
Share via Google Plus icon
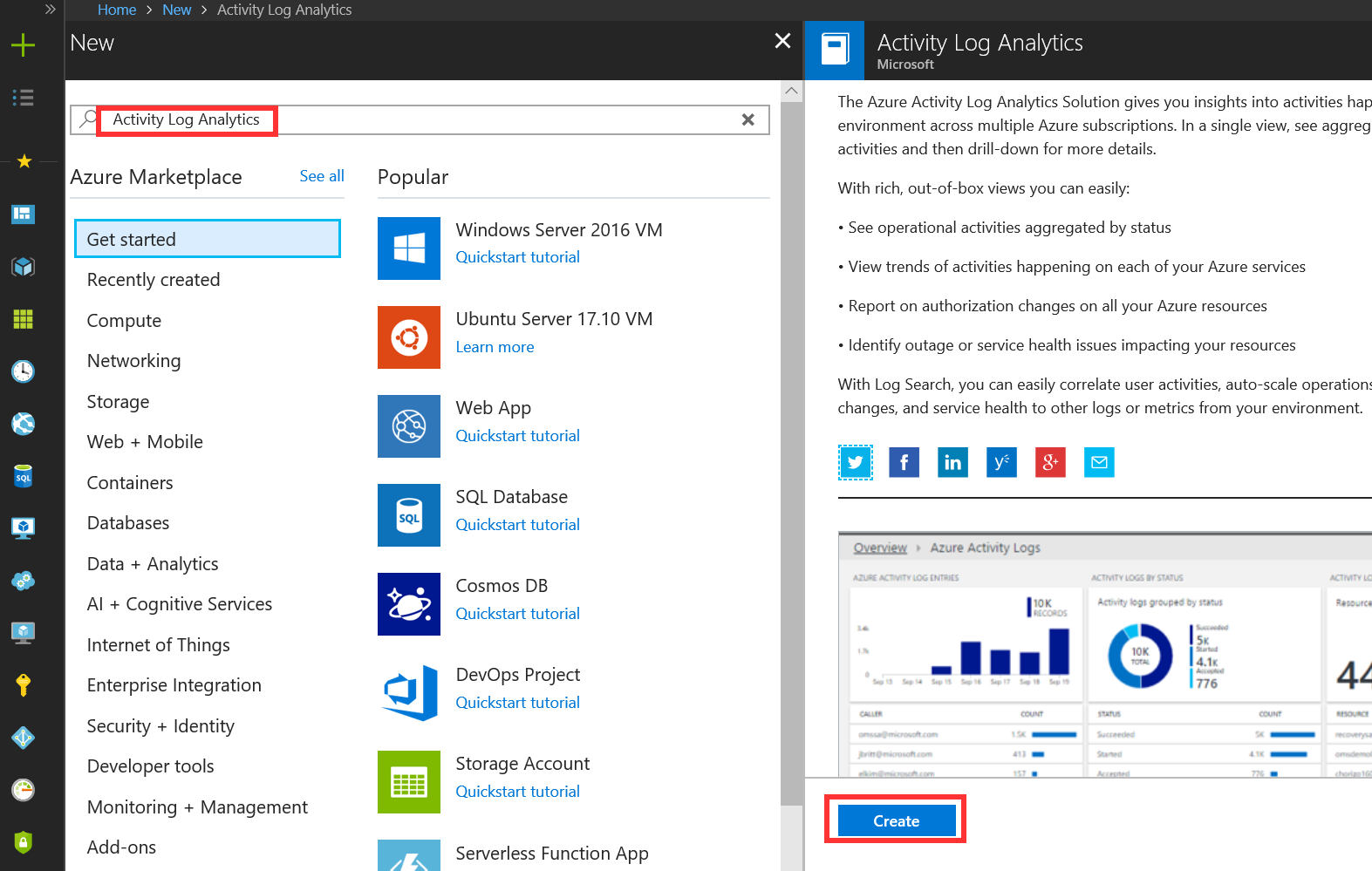tap(1051, 462)
